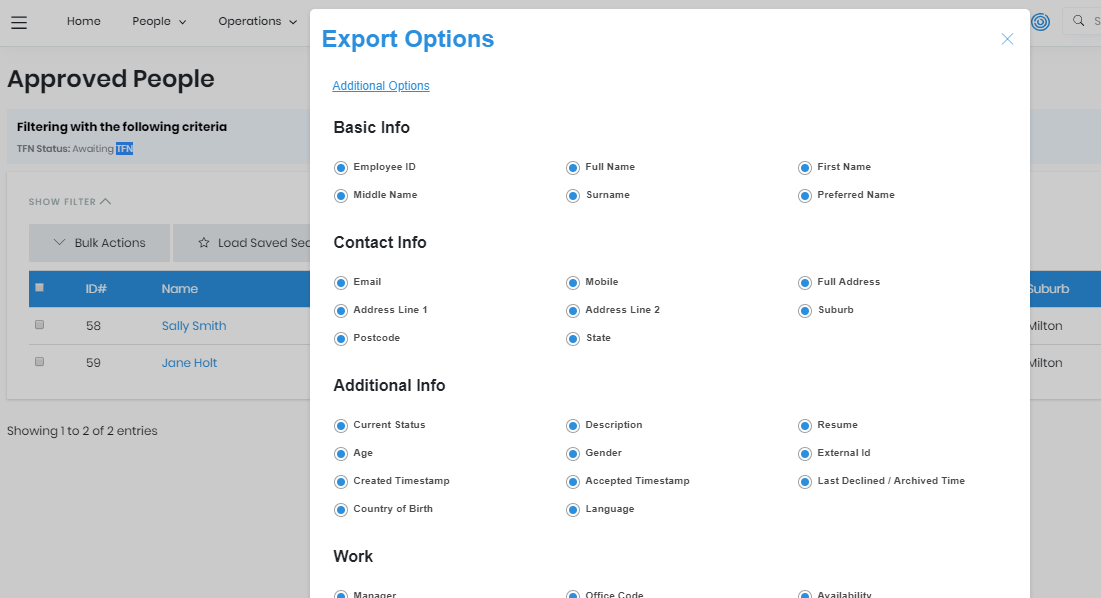Click the search magnifier icon
1101x598 pixels.
pos(1079,21)
